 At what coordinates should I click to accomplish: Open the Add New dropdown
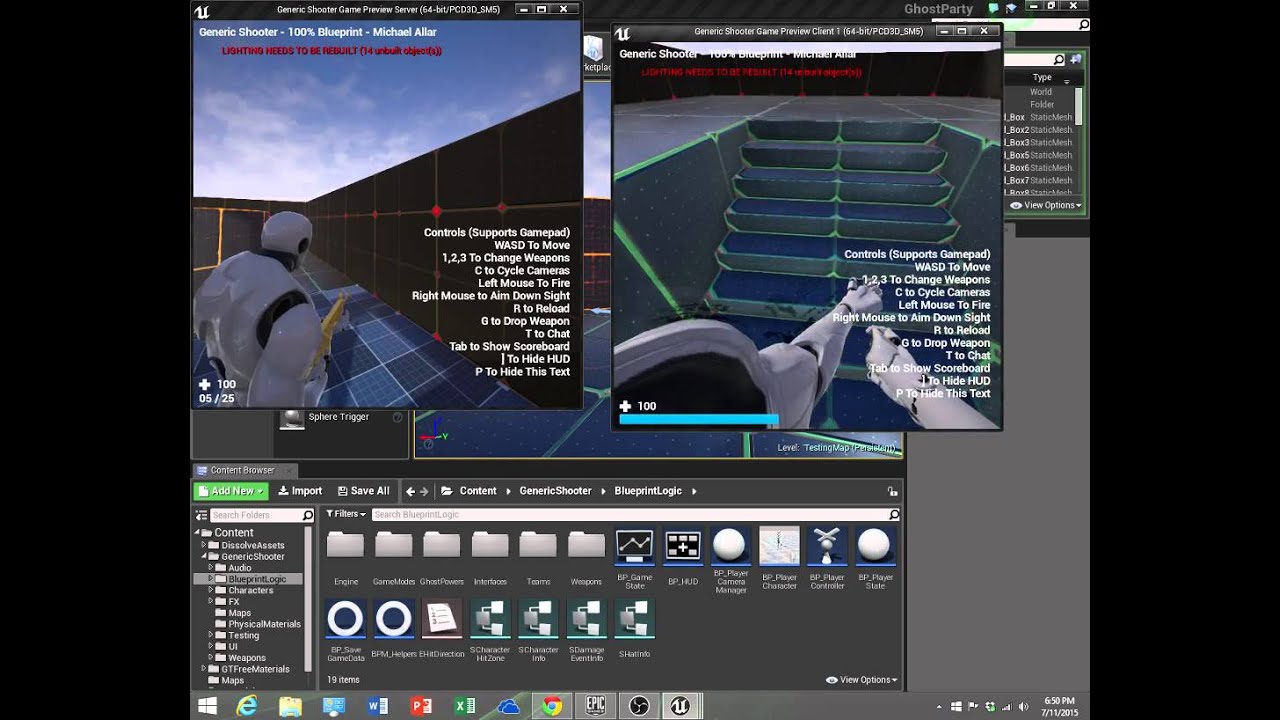[x=230, y=491]
